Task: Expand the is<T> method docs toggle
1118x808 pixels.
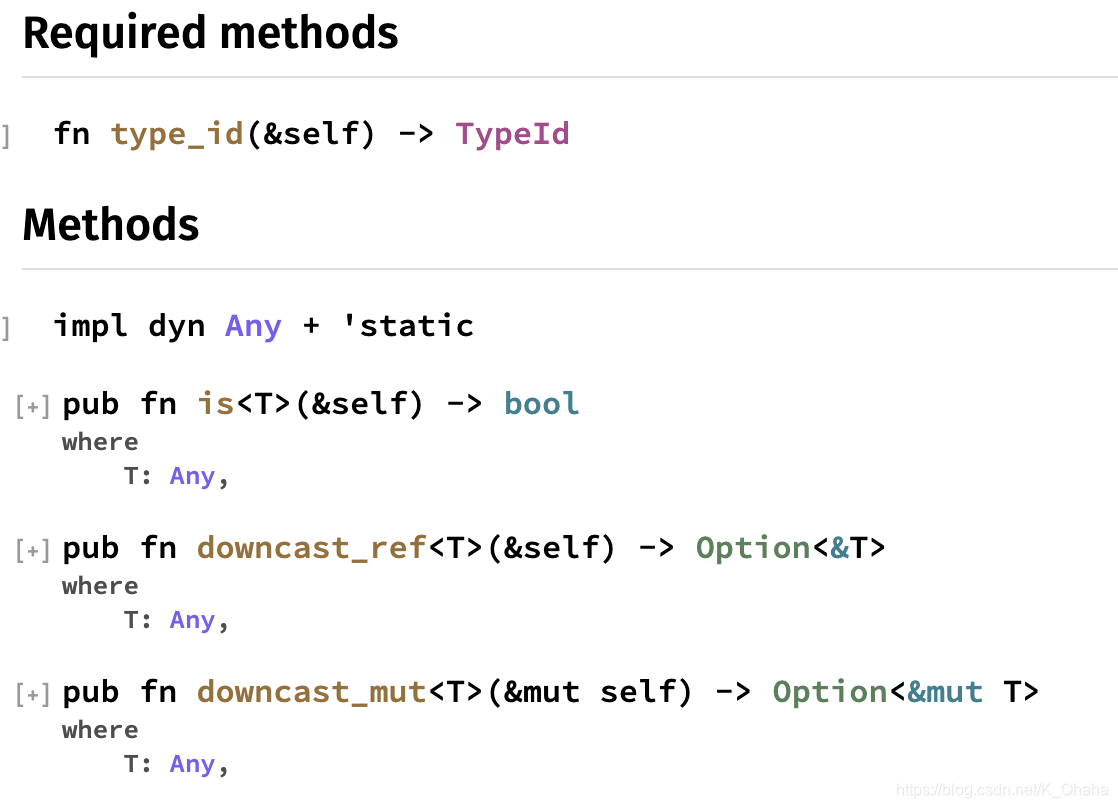Action: coord(33,406)
